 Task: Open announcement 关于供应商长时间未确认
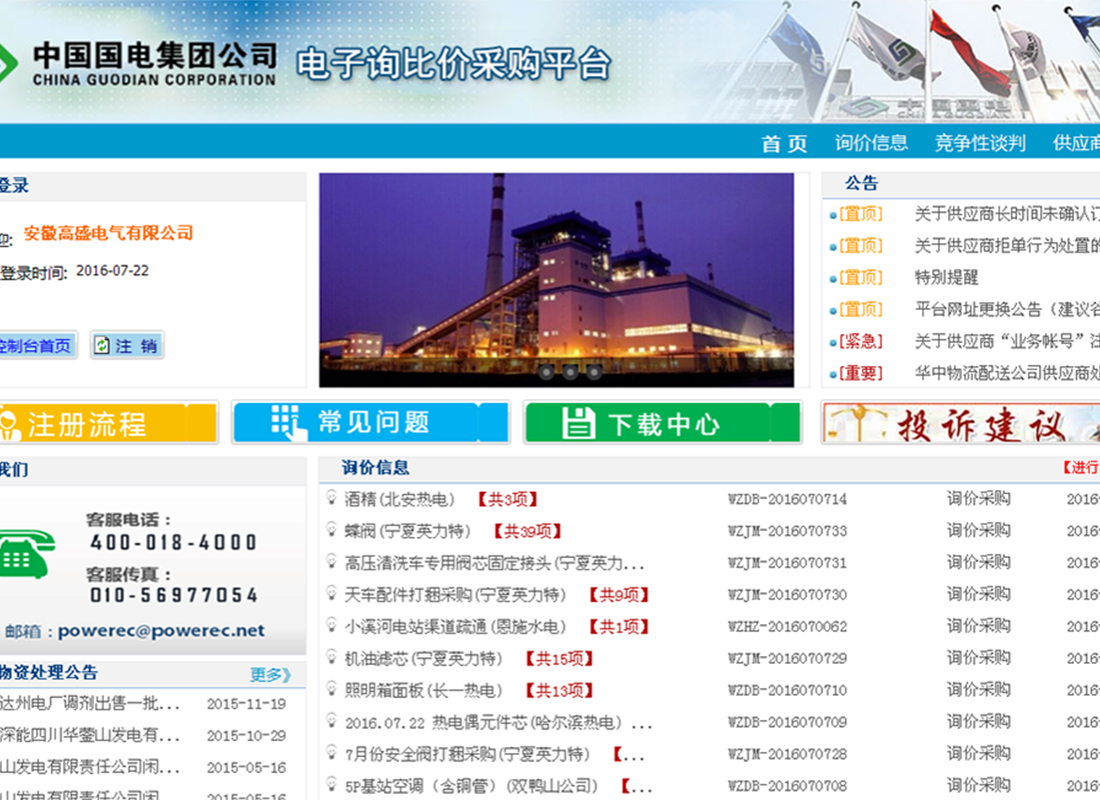coord(1007,214)
